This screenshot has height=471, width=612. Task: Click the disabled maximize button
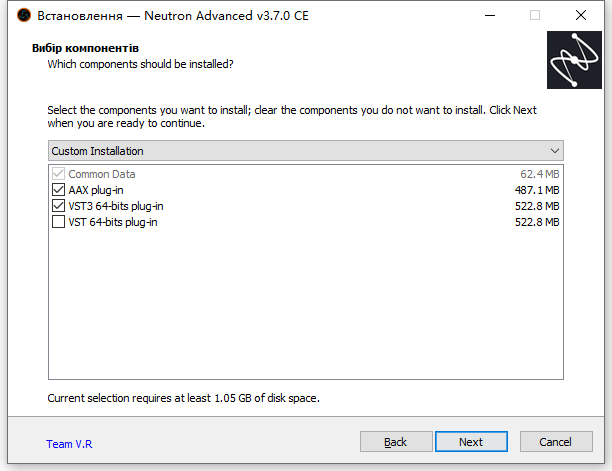tap(535, 15)
